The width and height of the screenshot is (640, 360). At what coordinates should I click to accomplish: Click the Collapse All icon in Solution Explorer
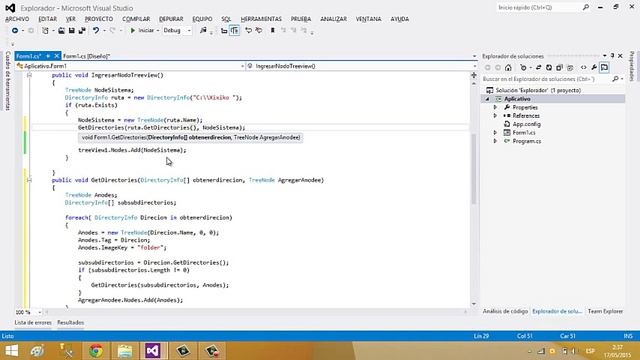tap(559, 68)
